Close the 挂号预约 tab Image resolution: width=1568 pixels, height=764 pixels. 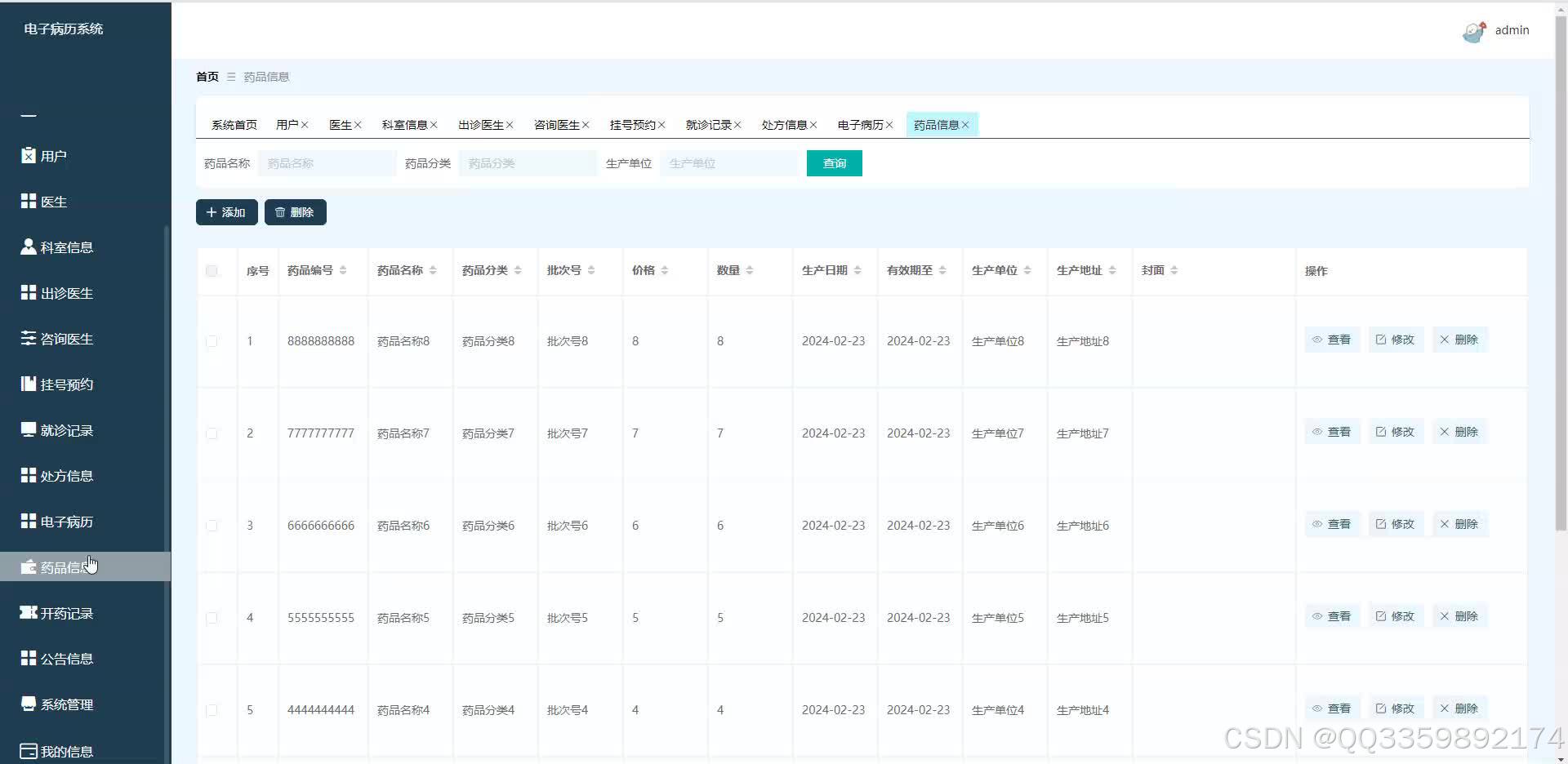661,125
